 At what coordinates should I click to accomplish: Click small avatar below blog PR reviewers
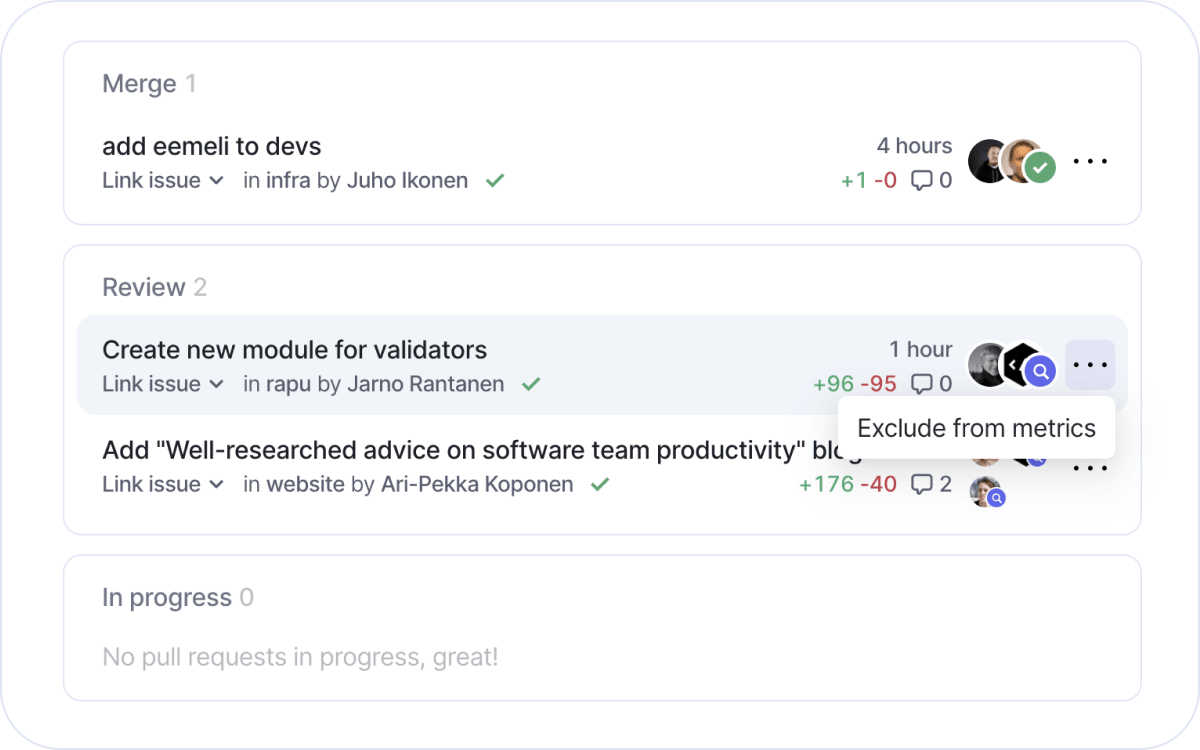[x=986, y=492]
